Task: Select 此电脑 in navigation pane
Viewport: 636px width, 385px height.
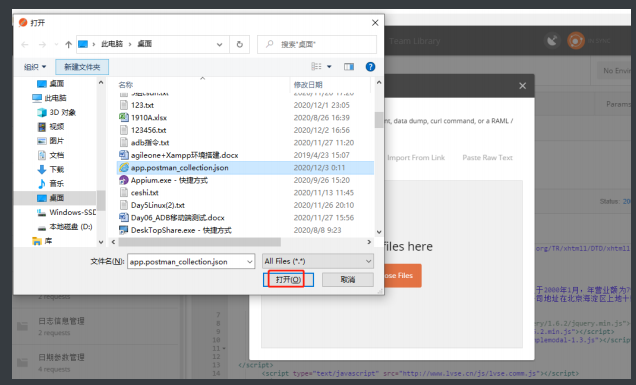Action: (49, 98)
